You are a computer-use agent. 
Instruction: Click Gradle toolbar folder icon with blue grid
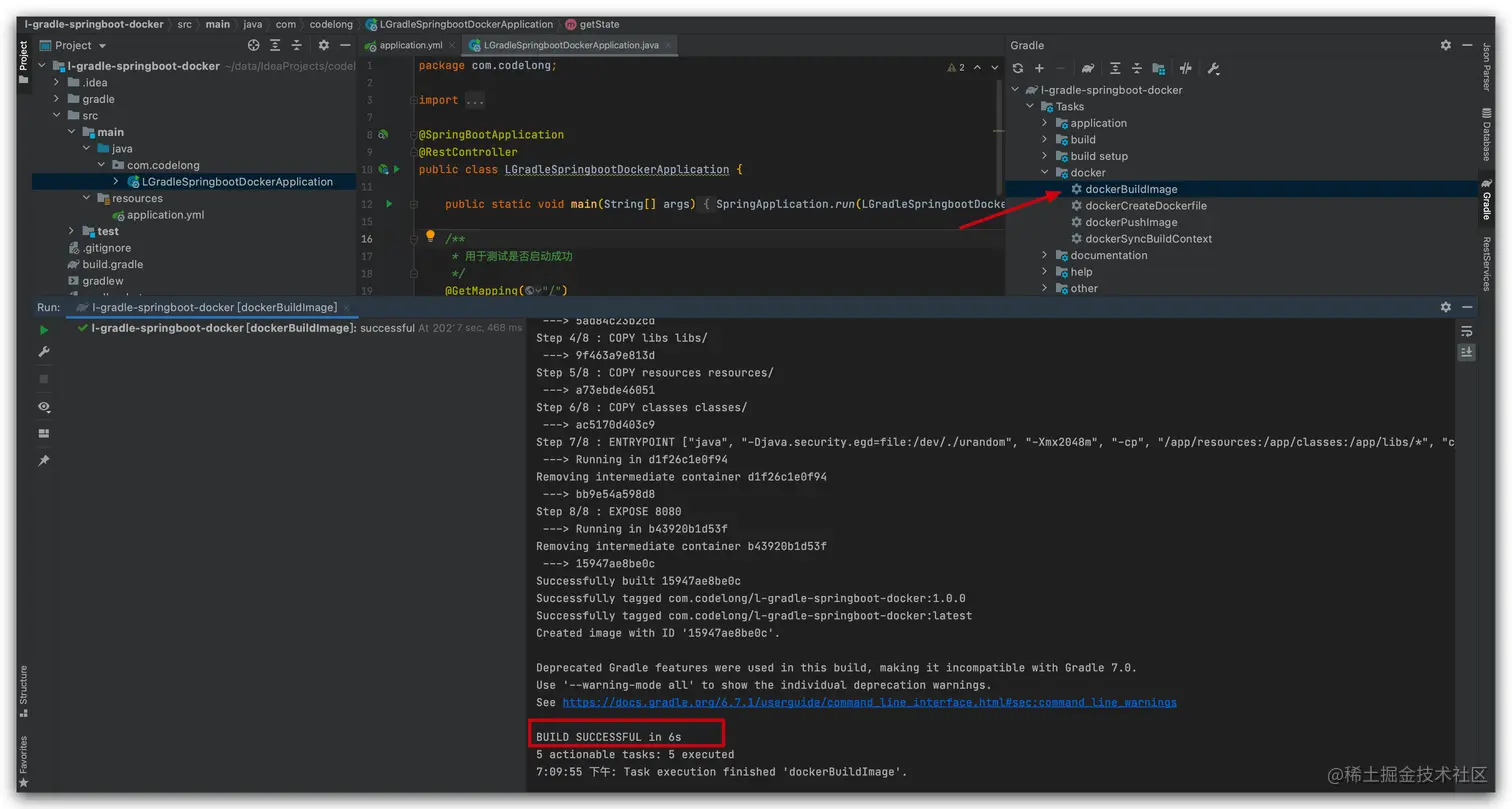pyautogui.click(x=1158, y=69)
